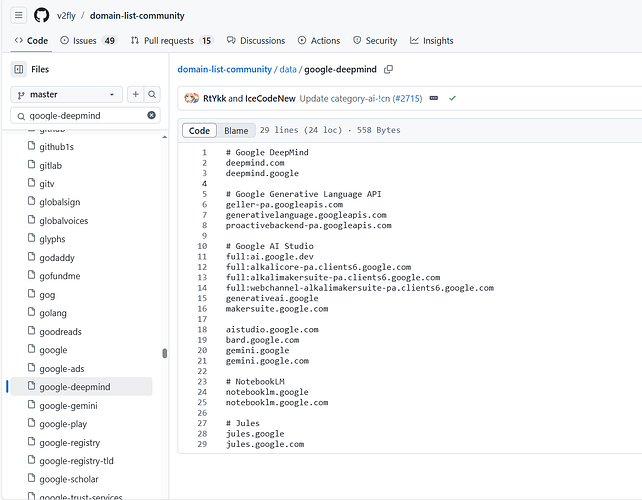Click the bard.google.com line

[262, 340]
